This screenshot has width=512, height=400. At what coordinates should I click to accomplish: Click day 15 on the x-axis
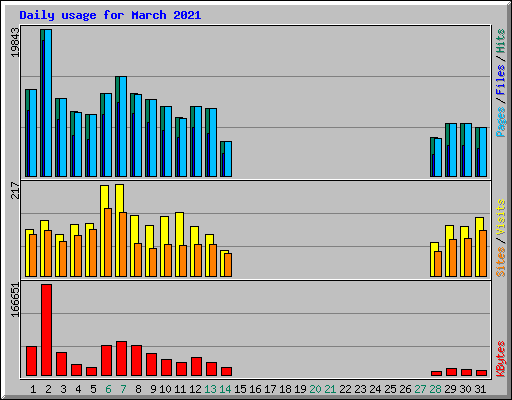[240, 389]
